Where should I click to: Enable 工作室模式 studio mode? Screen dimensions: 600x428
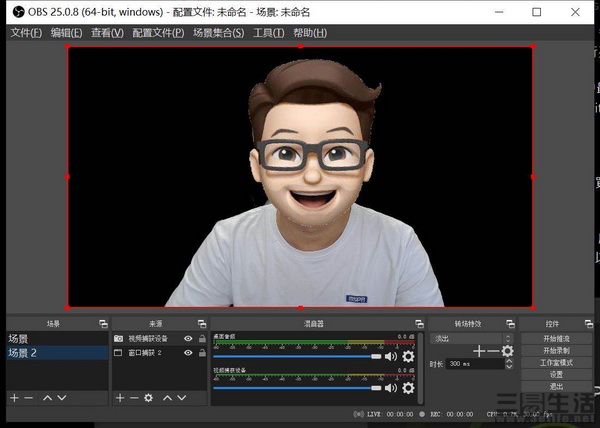(556, 362)
